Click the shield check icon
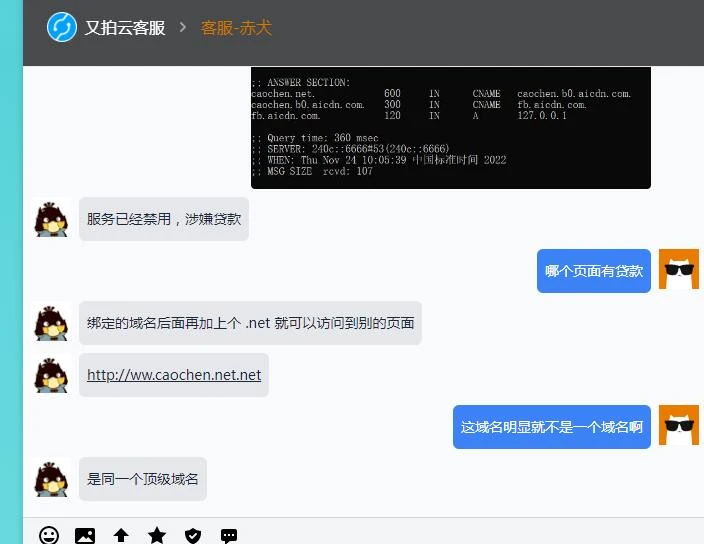 193,536
